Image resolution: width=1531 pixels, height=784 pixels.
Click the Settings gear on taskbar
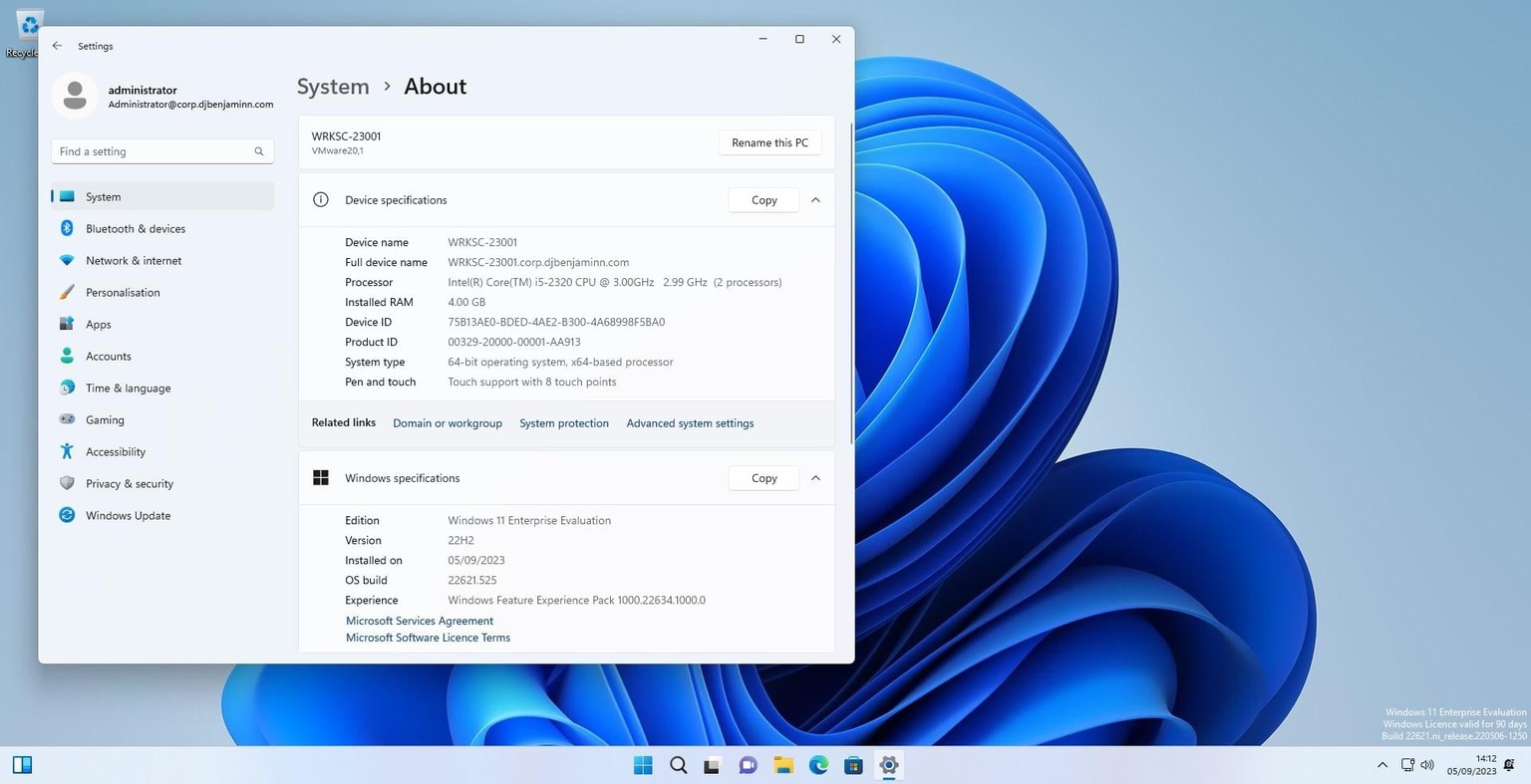(889, 765)
